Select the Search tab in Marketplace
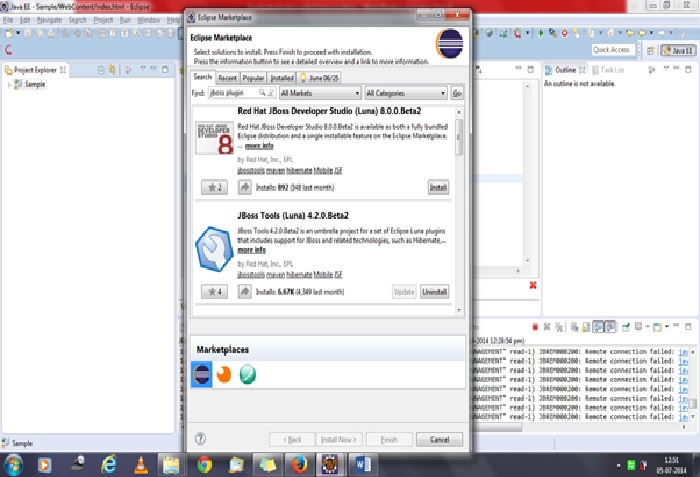The width and height of the screenshot is (700, 477). tap(203, 77)
